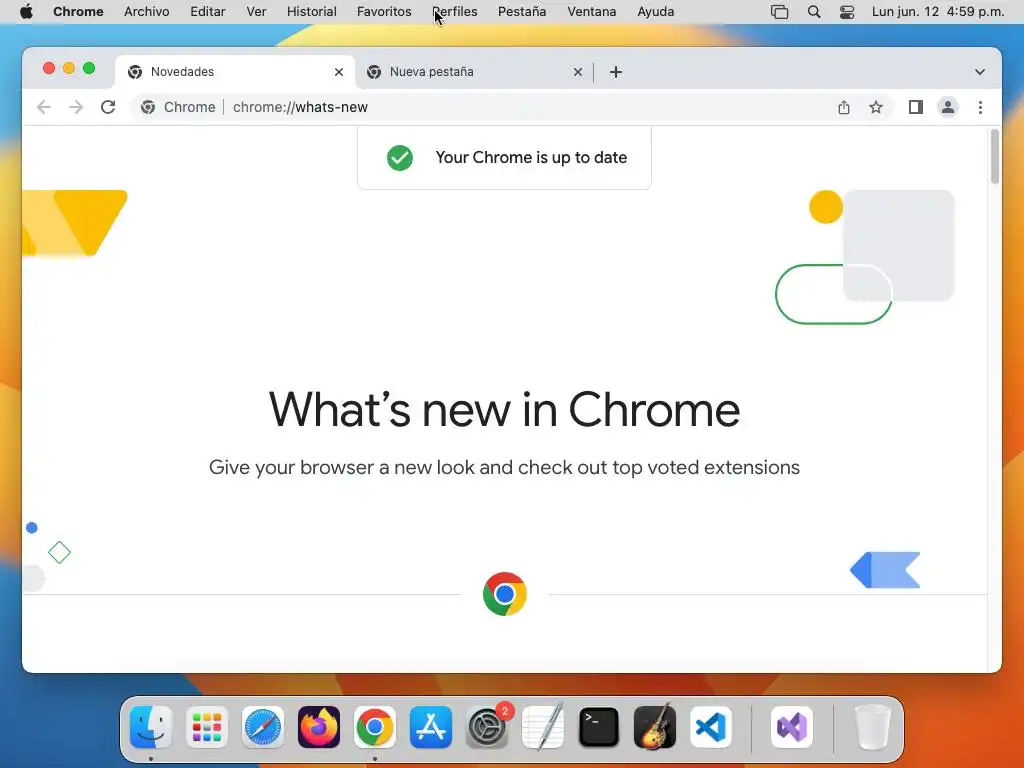Click Chrome icon in the Dock
The image size is (1024, 768).
(375, 727)
